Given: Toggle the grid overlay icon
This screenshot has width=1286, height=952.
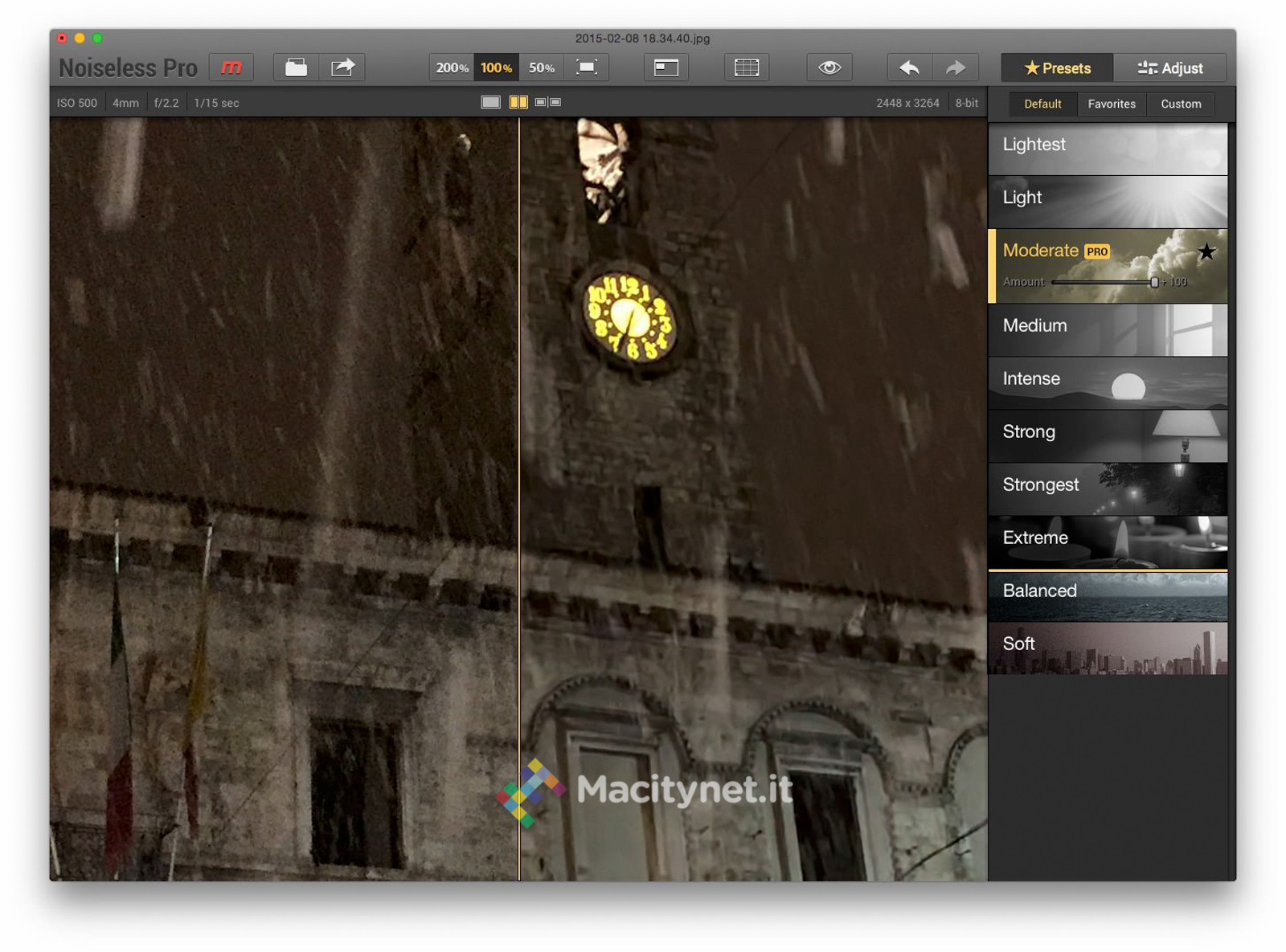Looking at the screenshot, I should pos(747,67).
